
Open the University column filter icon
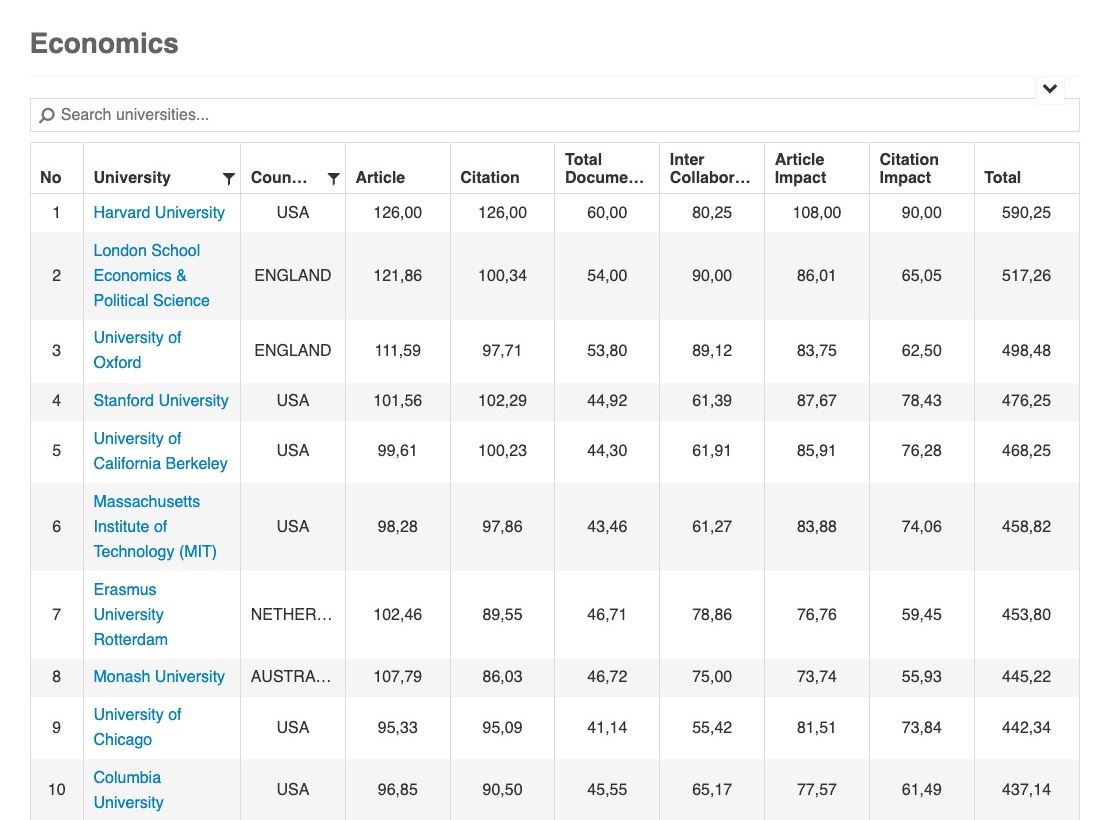[x=228, y=178]
